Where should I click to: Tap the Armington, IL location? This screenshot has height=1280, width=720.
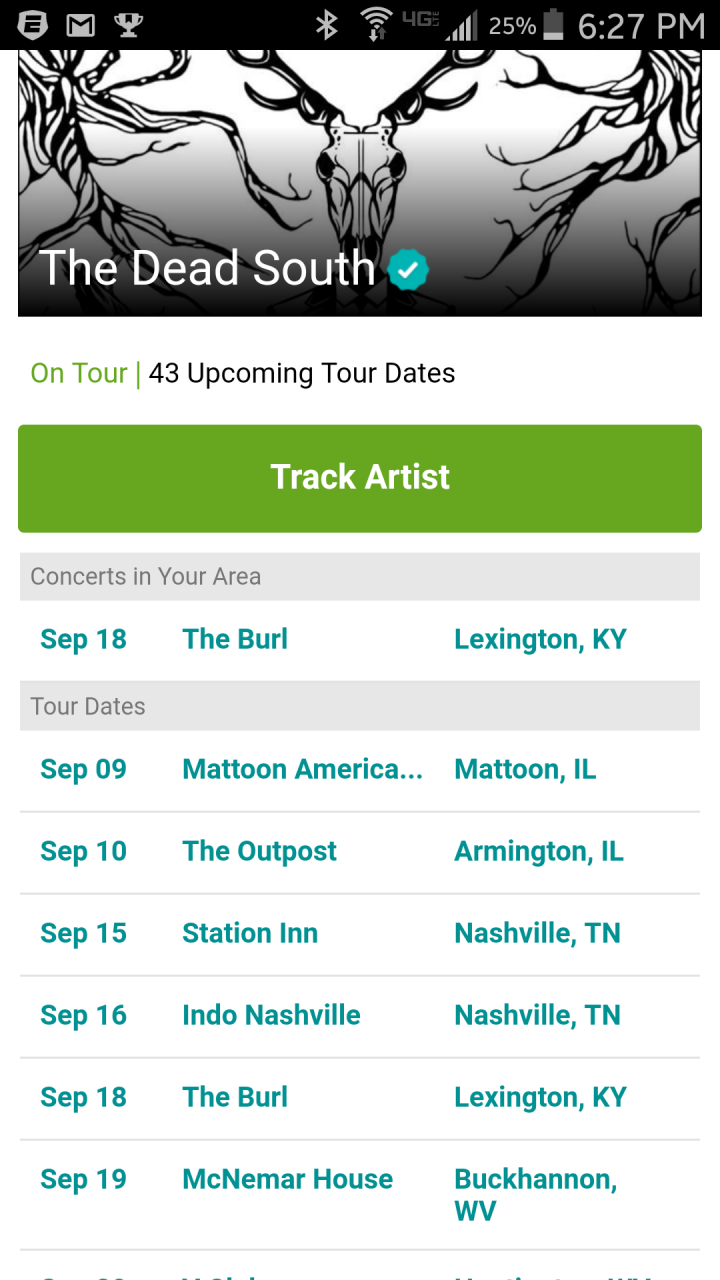(539, 852)
